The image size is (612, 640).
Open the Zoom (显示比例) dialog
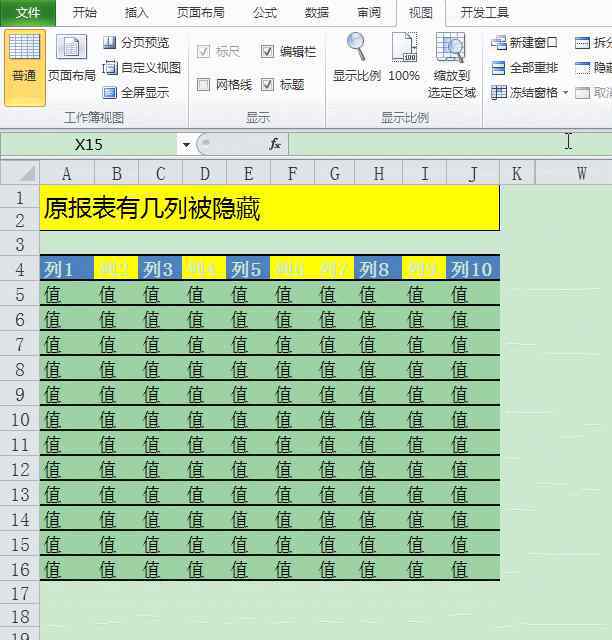[x=357, y=57]
